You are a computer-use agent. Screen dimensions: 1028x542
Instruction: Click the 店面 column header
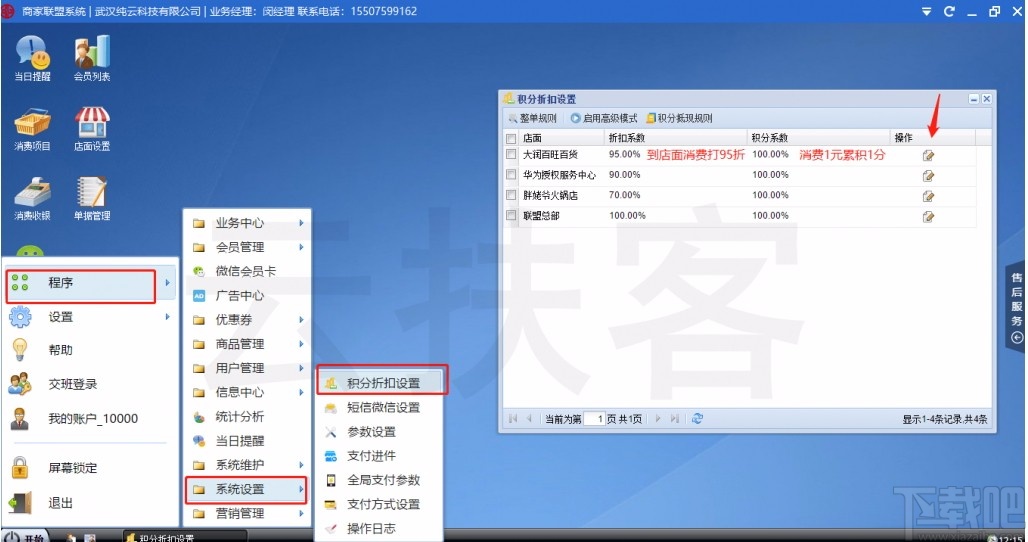(x=561, y=138)
